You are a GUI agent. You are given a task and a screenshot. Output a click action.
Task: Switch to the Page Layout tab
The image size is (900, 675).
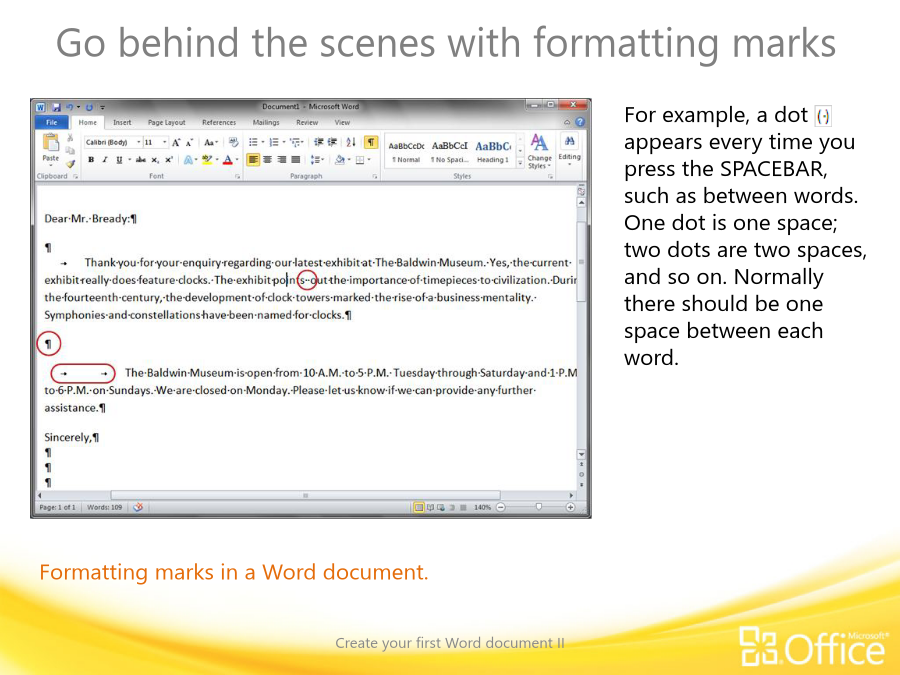[166, 122]
